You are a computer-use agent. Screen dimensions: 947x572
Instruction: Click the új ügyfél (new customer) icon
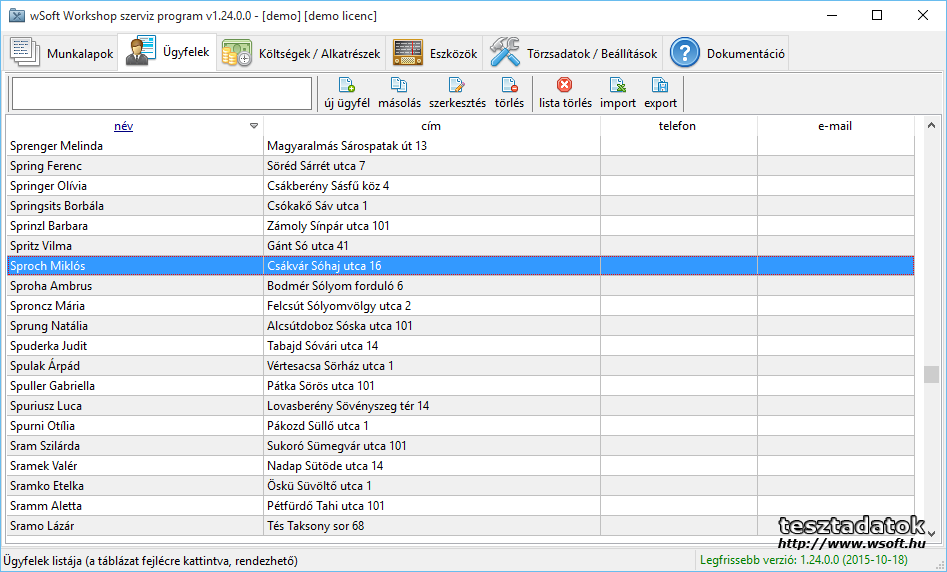347,86
